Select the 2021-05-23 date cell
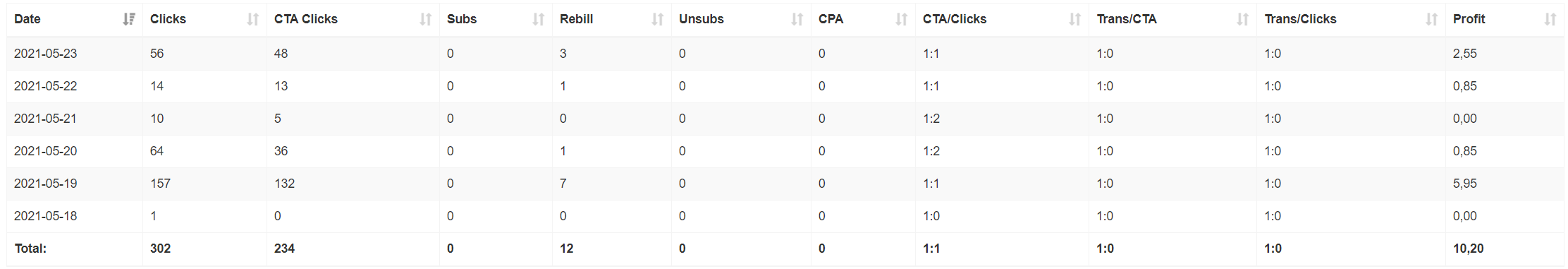Image resolution: width=1568 pixels, height=269 pixels. pos(46,54)
